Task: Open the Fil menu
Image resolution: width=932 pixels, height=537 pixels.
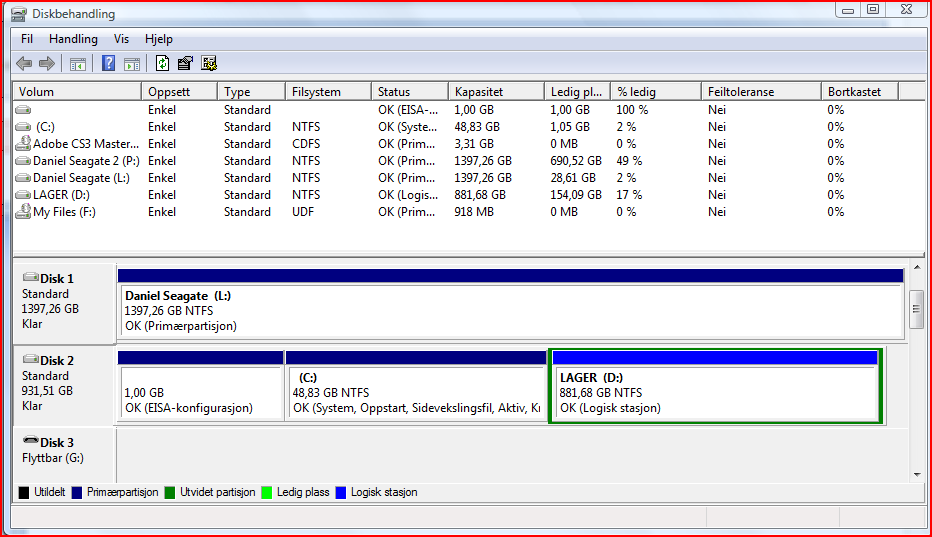Action: coord(27,39)
